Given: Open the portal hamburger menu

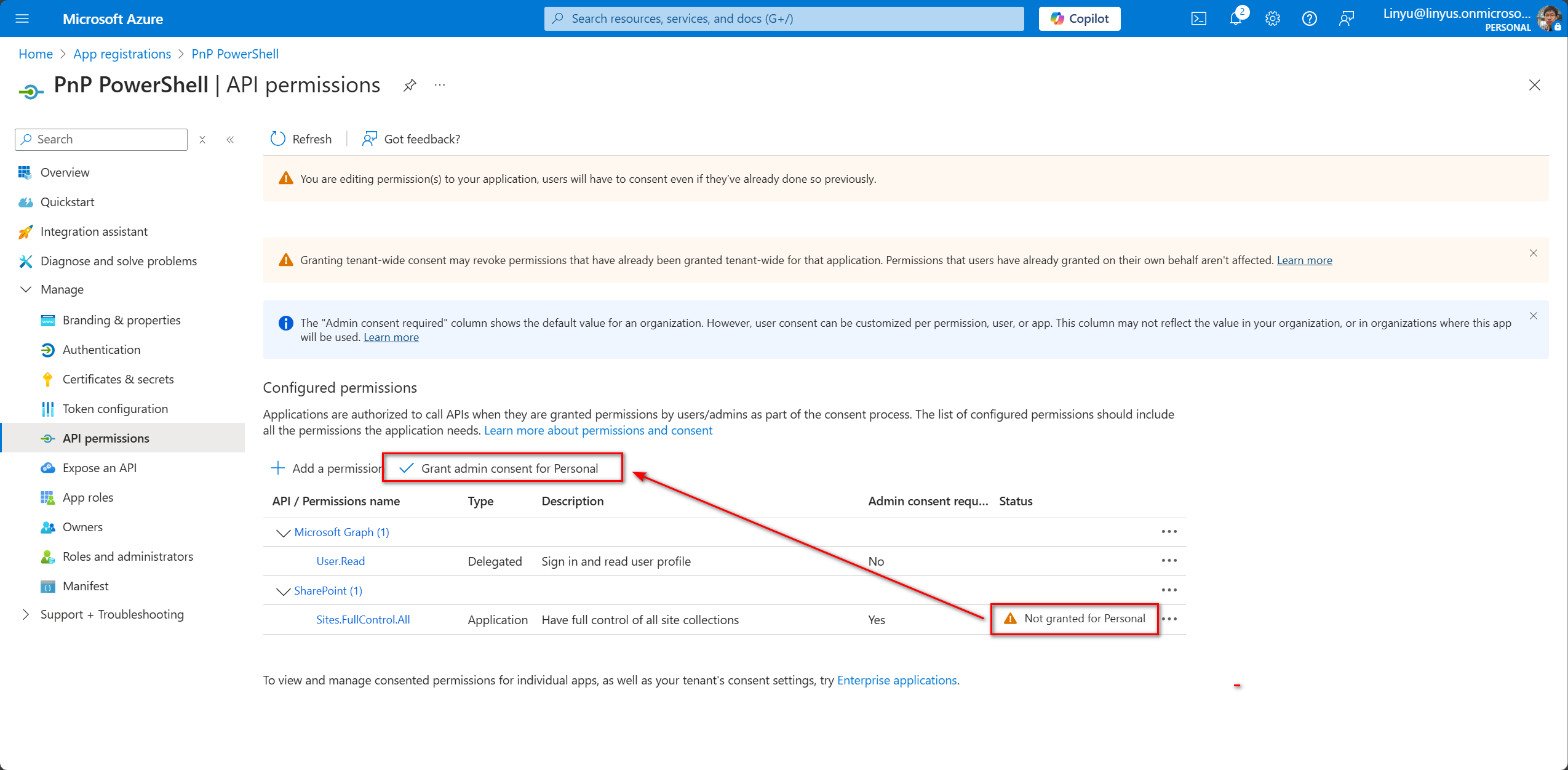Looking at the screenshot, I should tap(22, 18).
